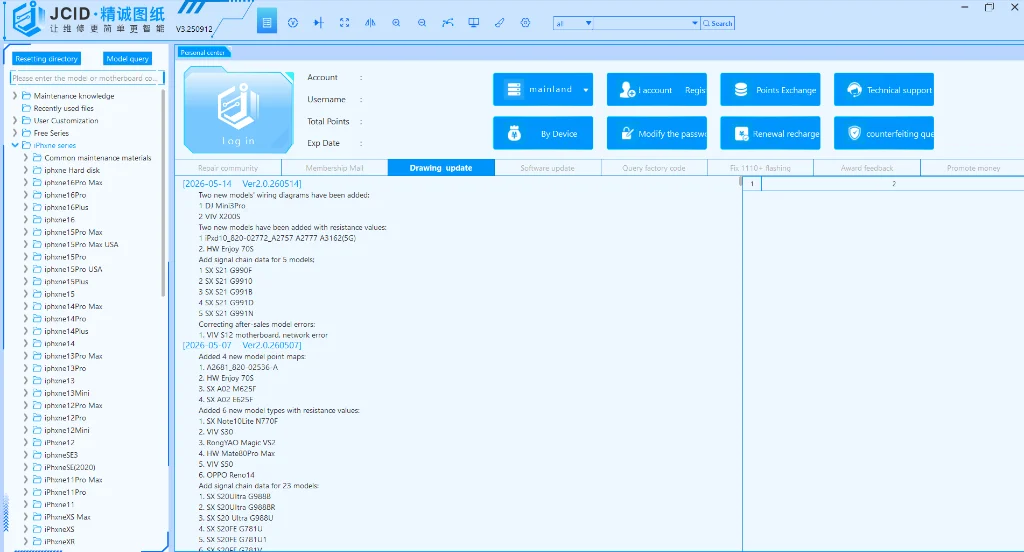The height and width of the screenshot is (552, 1024).
Task: Select the Personal center tab
Action: [x=203, y=52]
